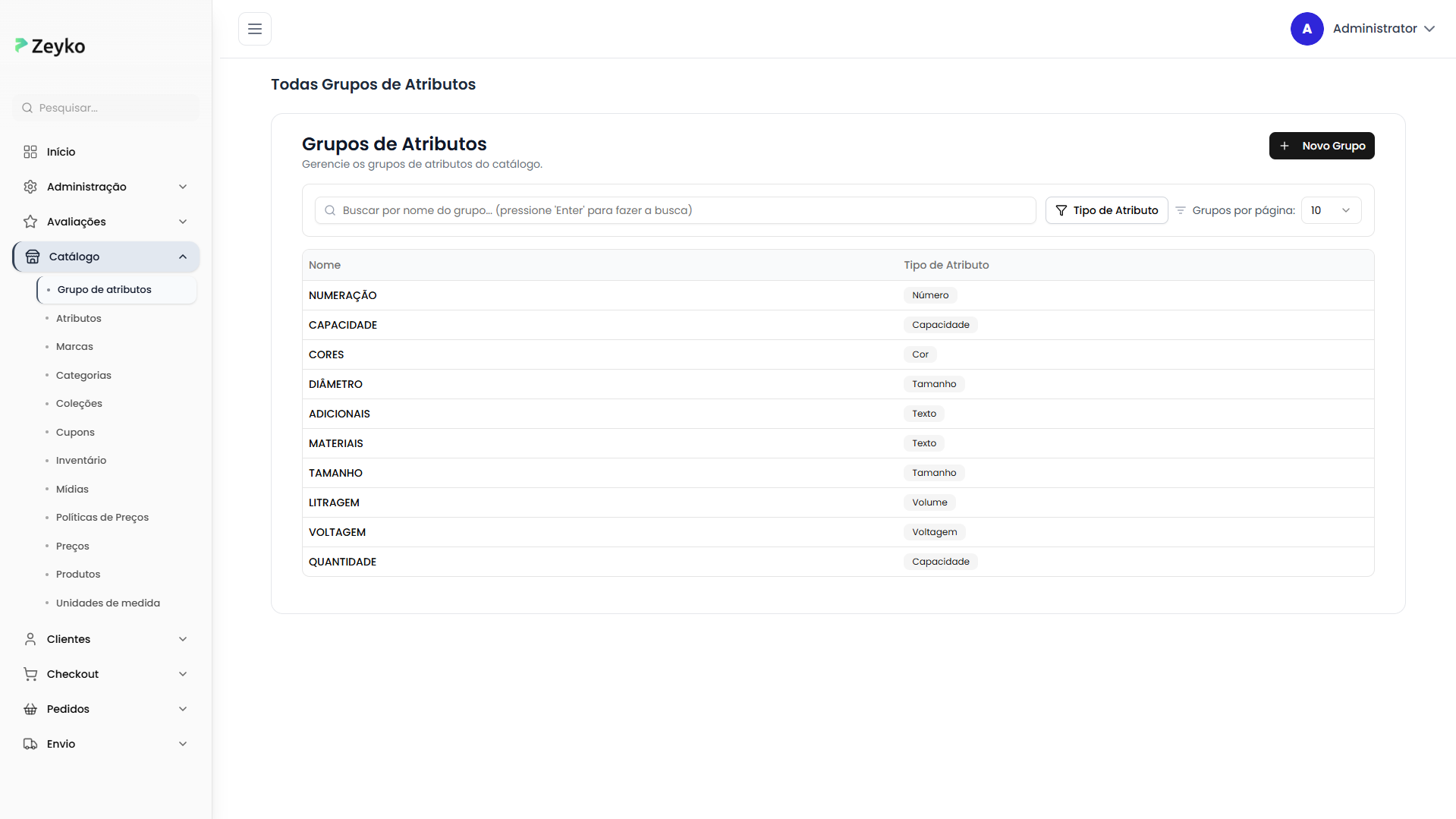This screenshot has height=819, width=1456.
Task: Select the Avaliações star icon
Action: tap(30, 221)
